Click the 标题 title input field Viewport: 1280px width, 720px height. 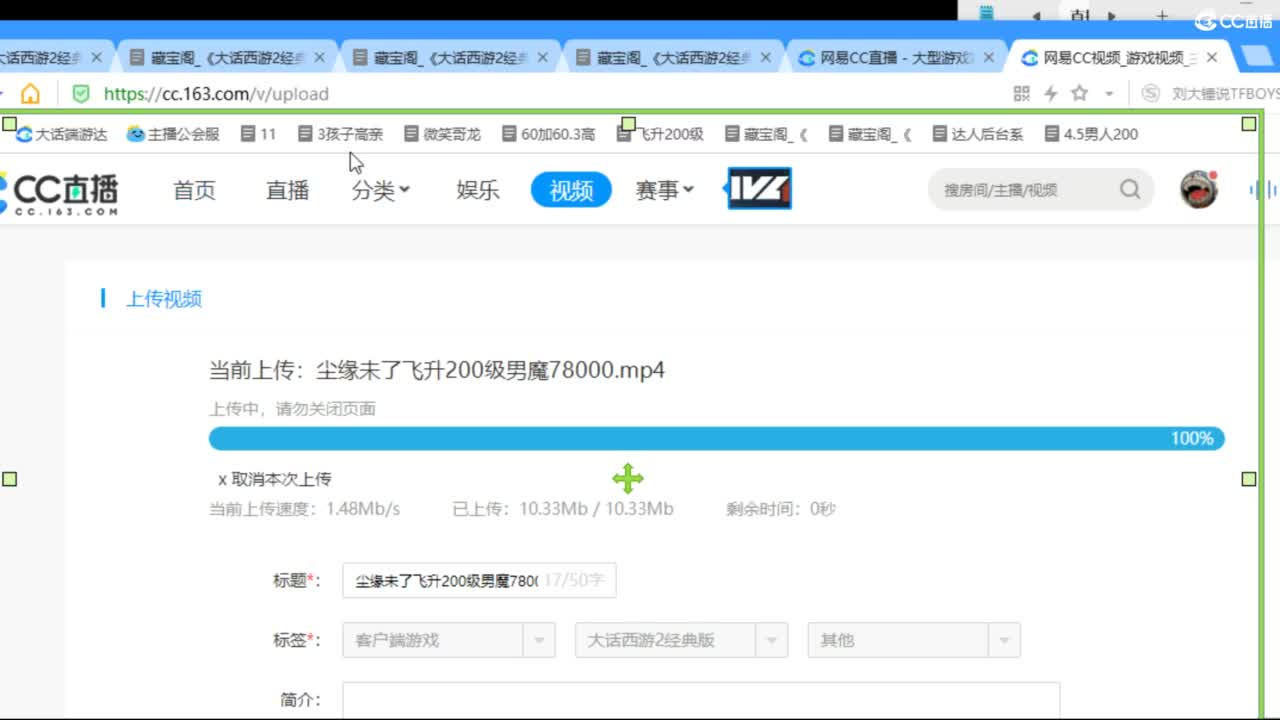click(x=479, y=580)
